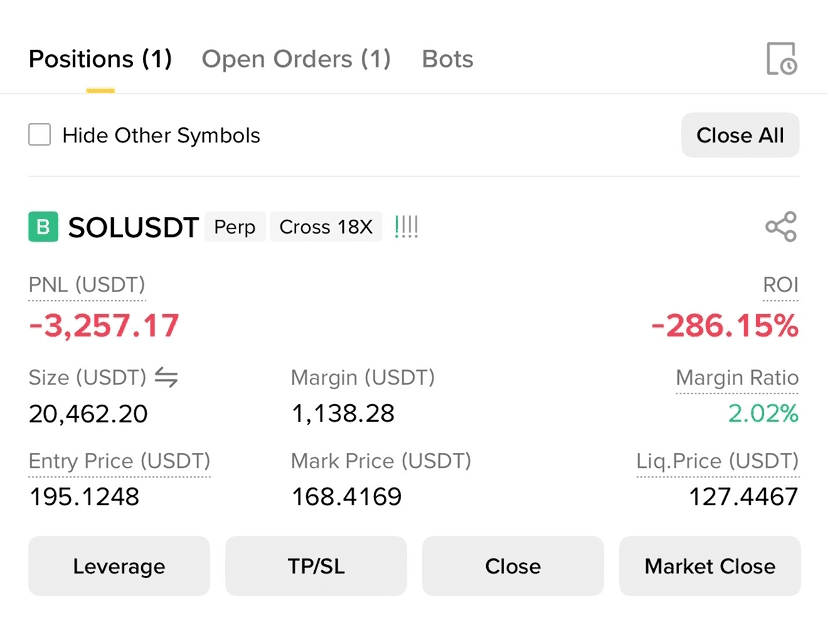Viewport: 828px width, 621px height.
Task: Show ROI explanation from label
Action: (780, 285)
